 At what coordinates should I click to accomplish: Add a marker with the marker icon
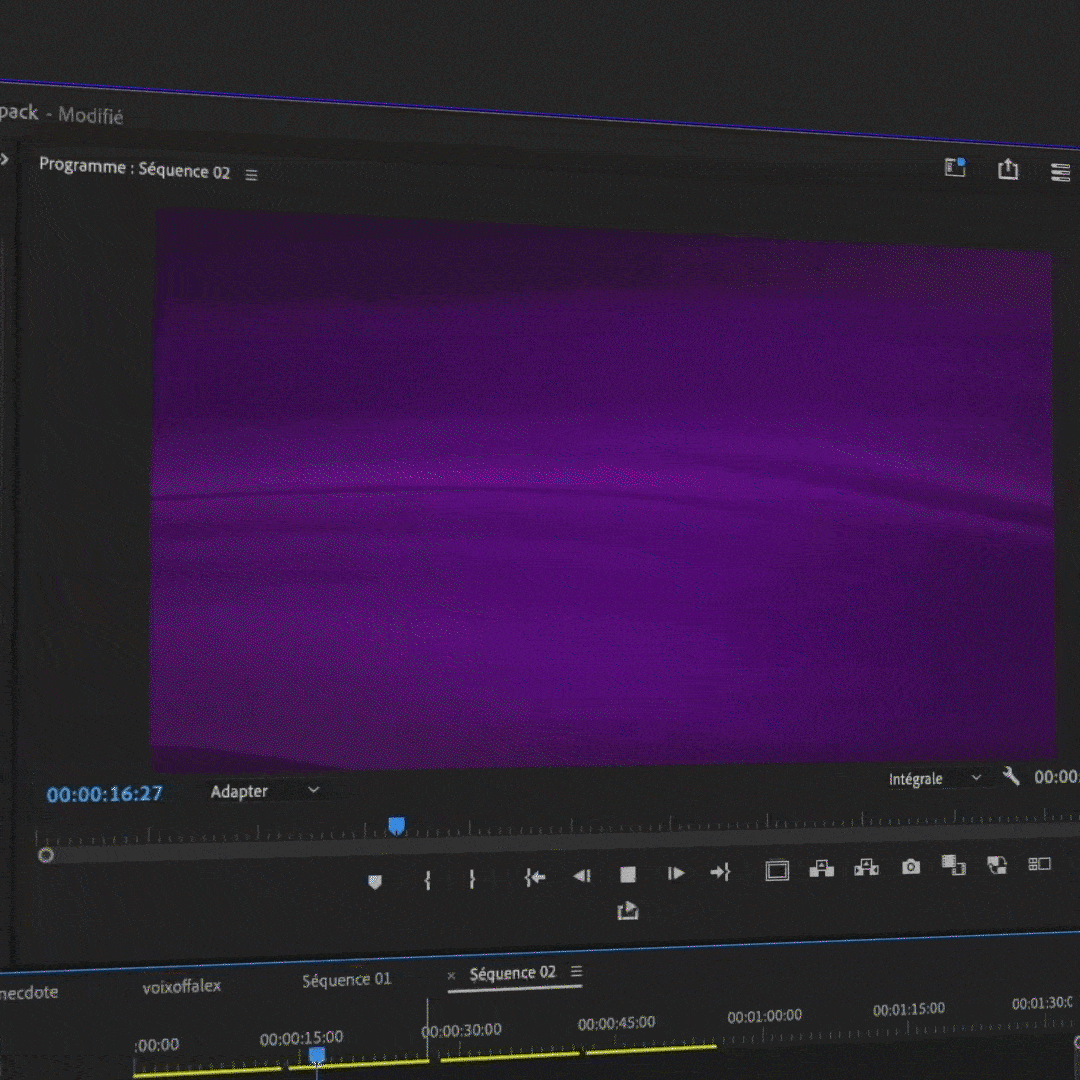coord(375,881)
